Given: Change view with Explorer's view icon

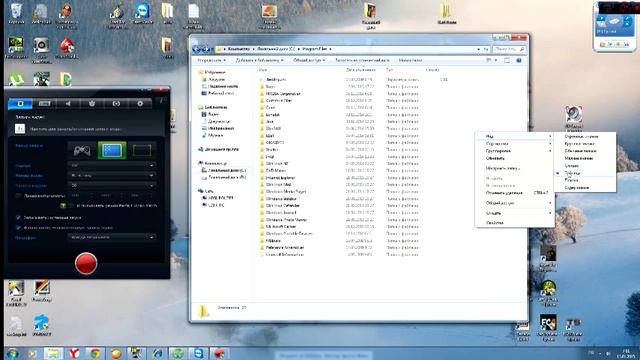Looking at the screenshot, I should tap(489, 60).
